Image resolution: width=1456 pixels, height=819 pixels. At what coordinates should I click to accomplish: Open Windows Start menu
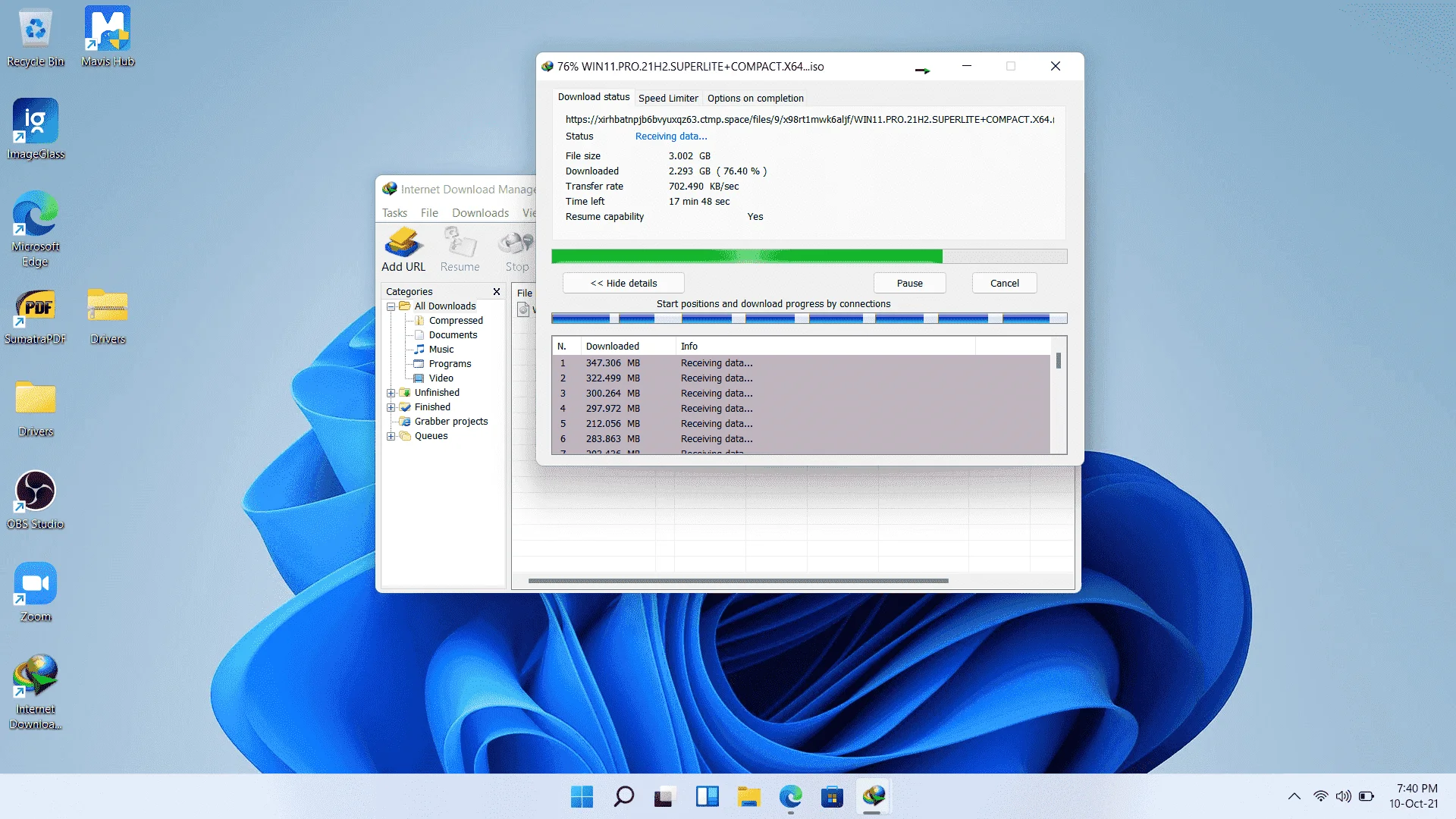pos(582,796)
